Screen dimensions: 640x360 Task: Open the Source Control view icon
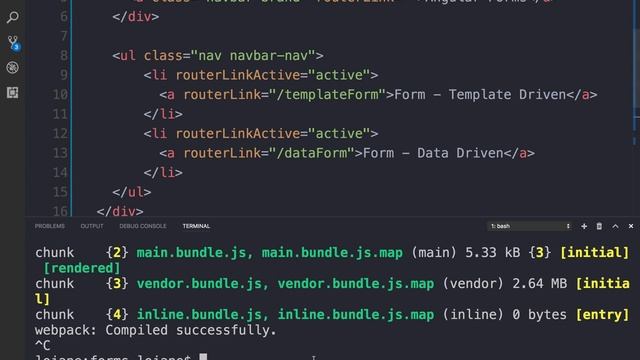point(13,43)
